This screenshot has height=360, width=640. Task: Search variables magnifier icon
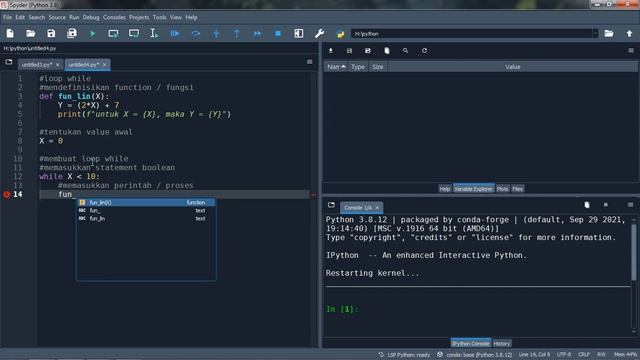405,51
